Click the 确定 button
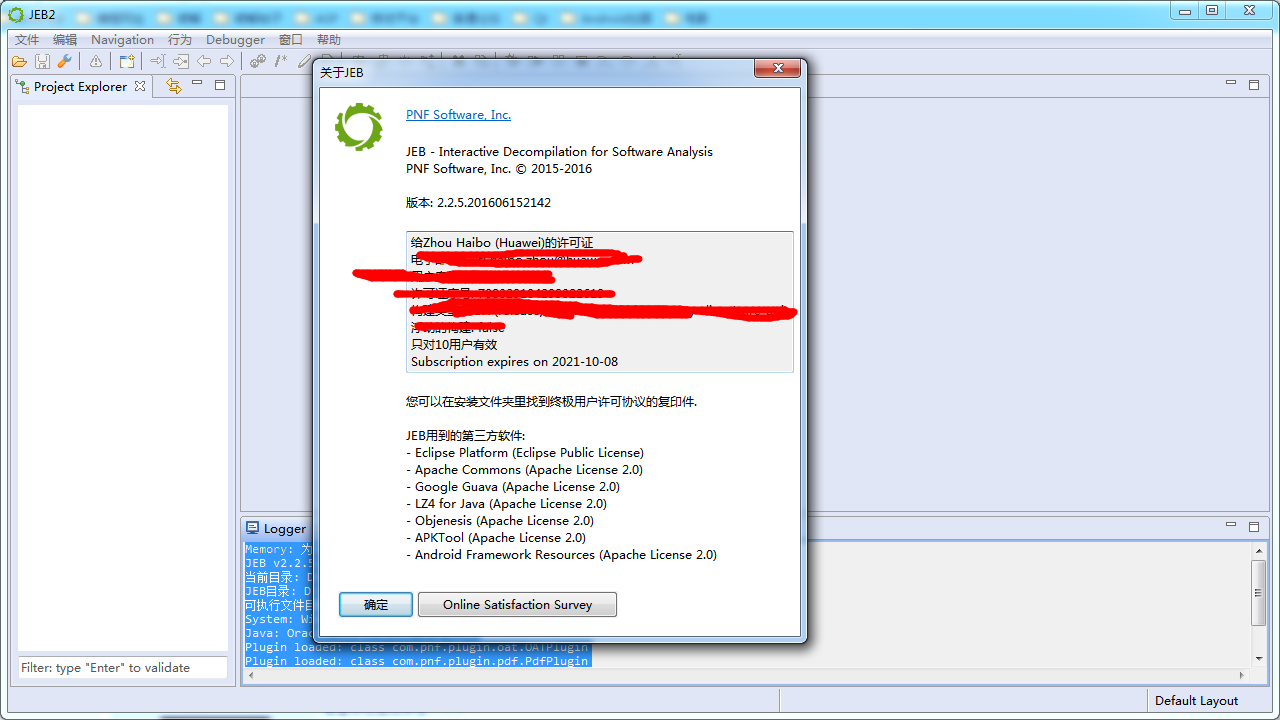1280x720 pixels. [376, 604]
